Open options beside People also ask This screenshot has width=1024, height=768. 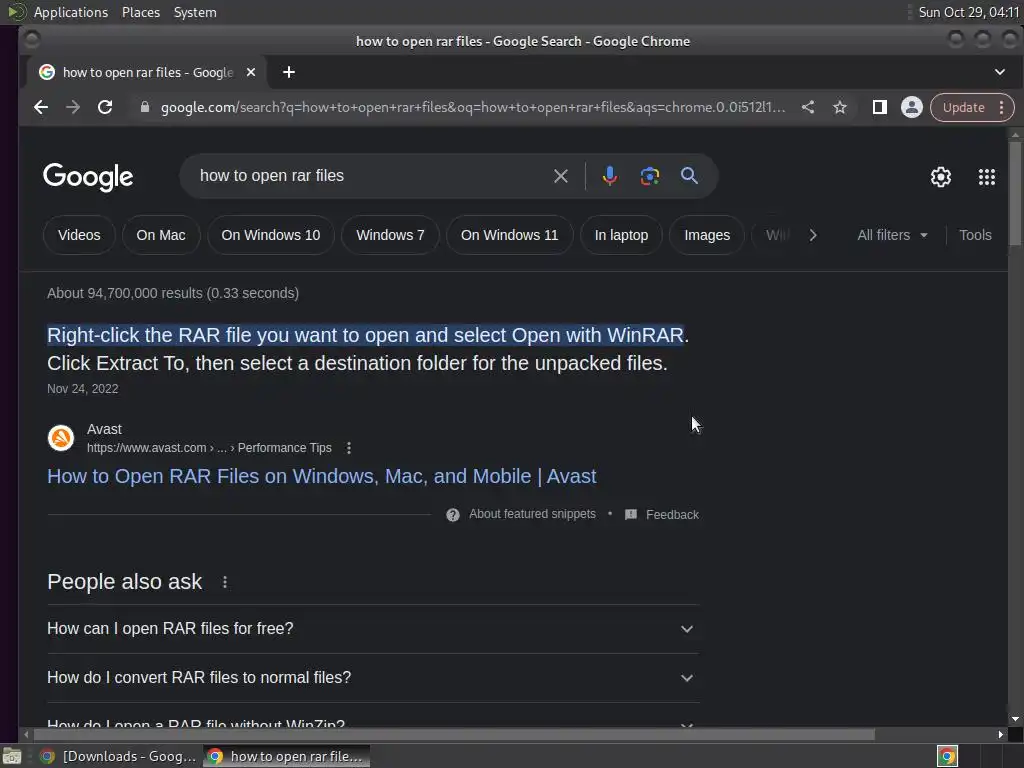(225, 582)
